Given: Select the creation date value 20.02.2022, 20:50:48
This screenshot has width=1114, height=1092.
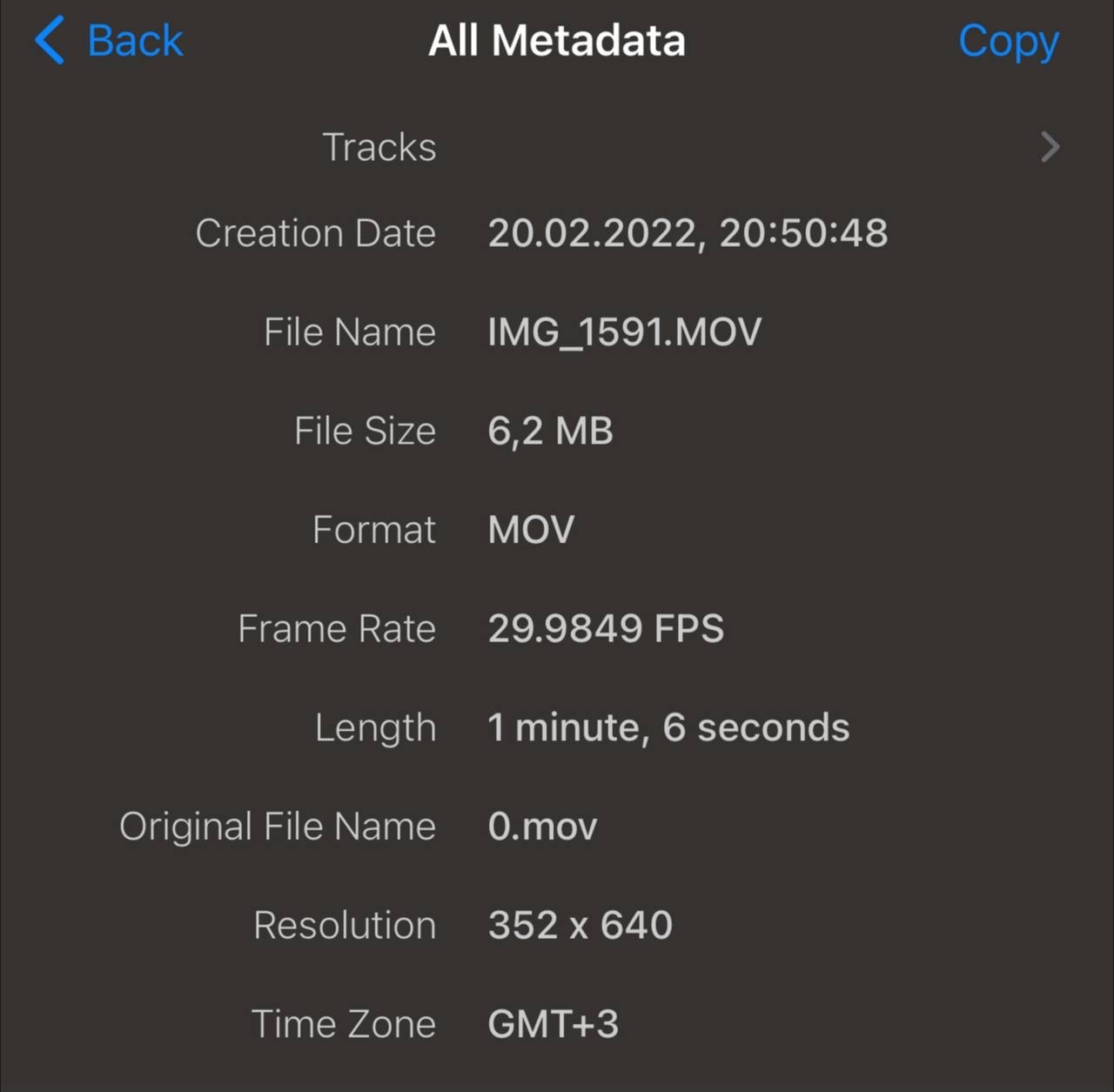Looking at the screenshot, I should click(688, 233).
